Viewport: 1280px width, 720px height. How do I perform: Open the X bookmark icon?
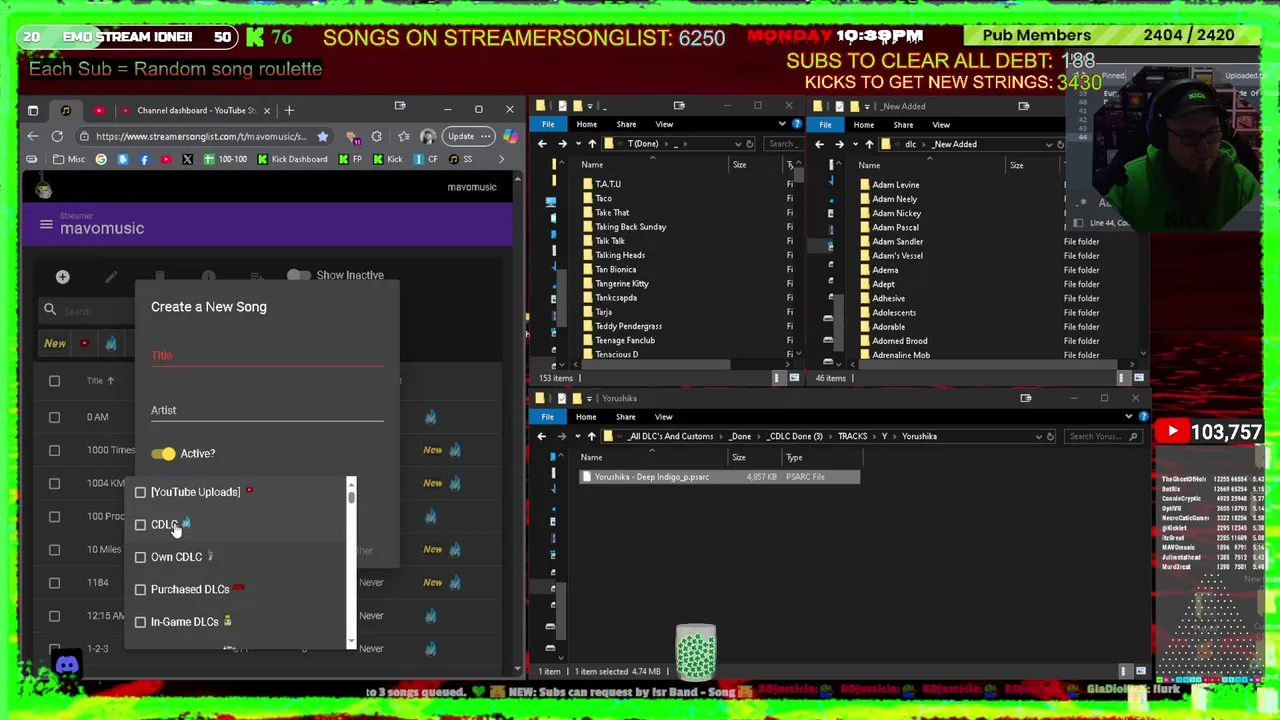[x=187, y=159]
